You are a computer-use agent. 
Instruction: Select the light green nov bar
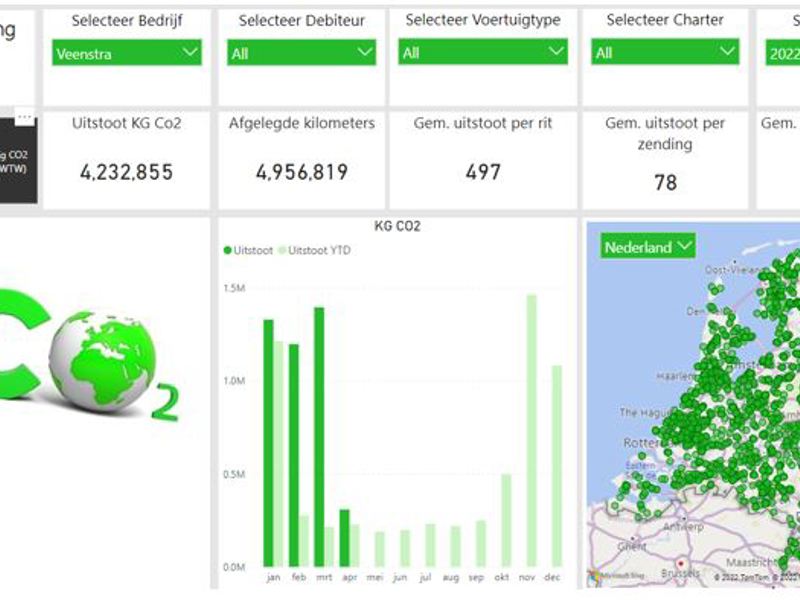(x=531, y=430)
